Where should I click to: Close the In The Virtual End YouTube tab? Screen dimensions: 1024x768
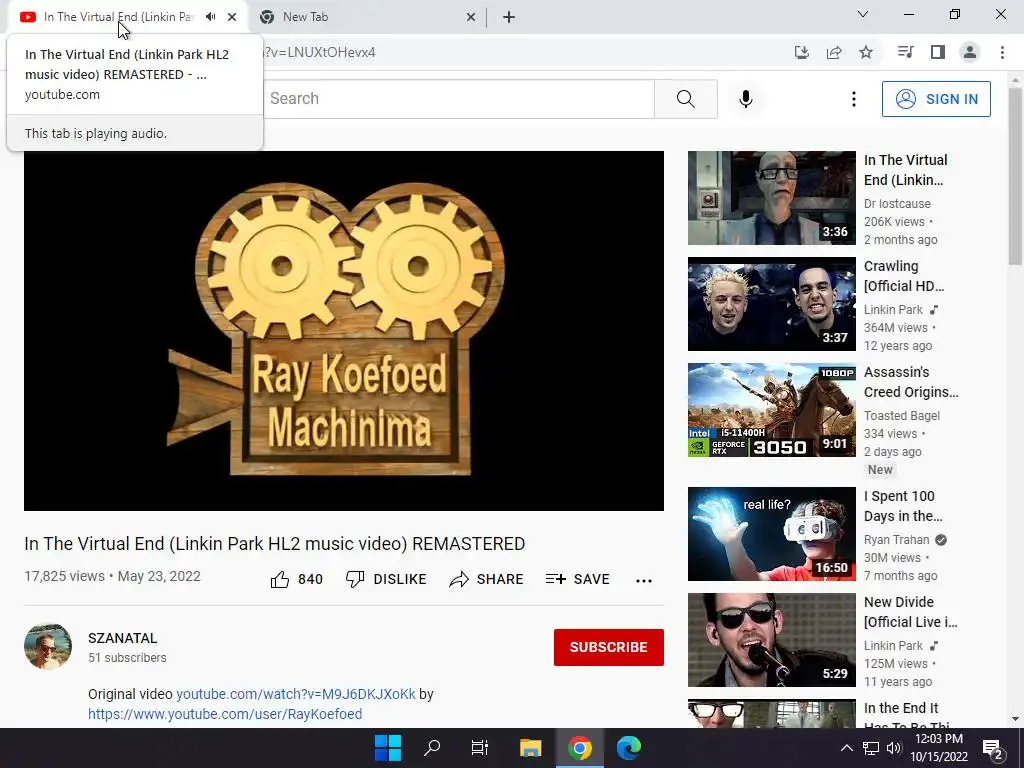click(232, 17)
